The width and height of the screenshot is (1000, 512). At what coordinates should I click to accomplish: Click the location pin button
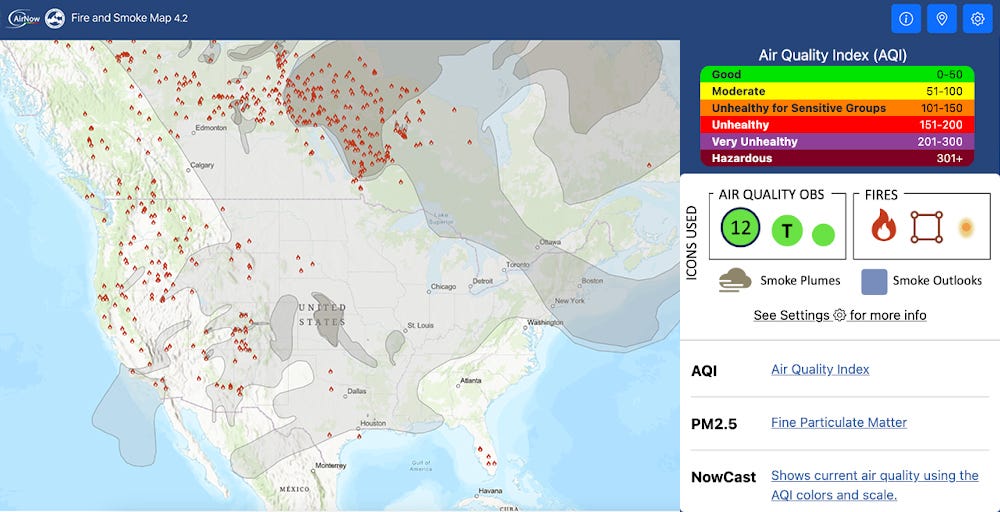click(x=941, y=19)
